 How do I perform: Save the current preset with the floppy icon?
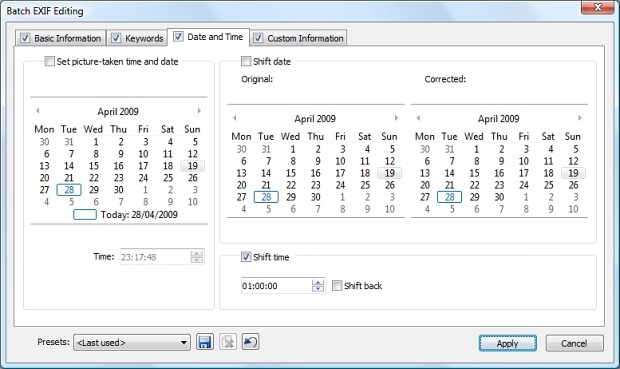[x=205, y=342]
